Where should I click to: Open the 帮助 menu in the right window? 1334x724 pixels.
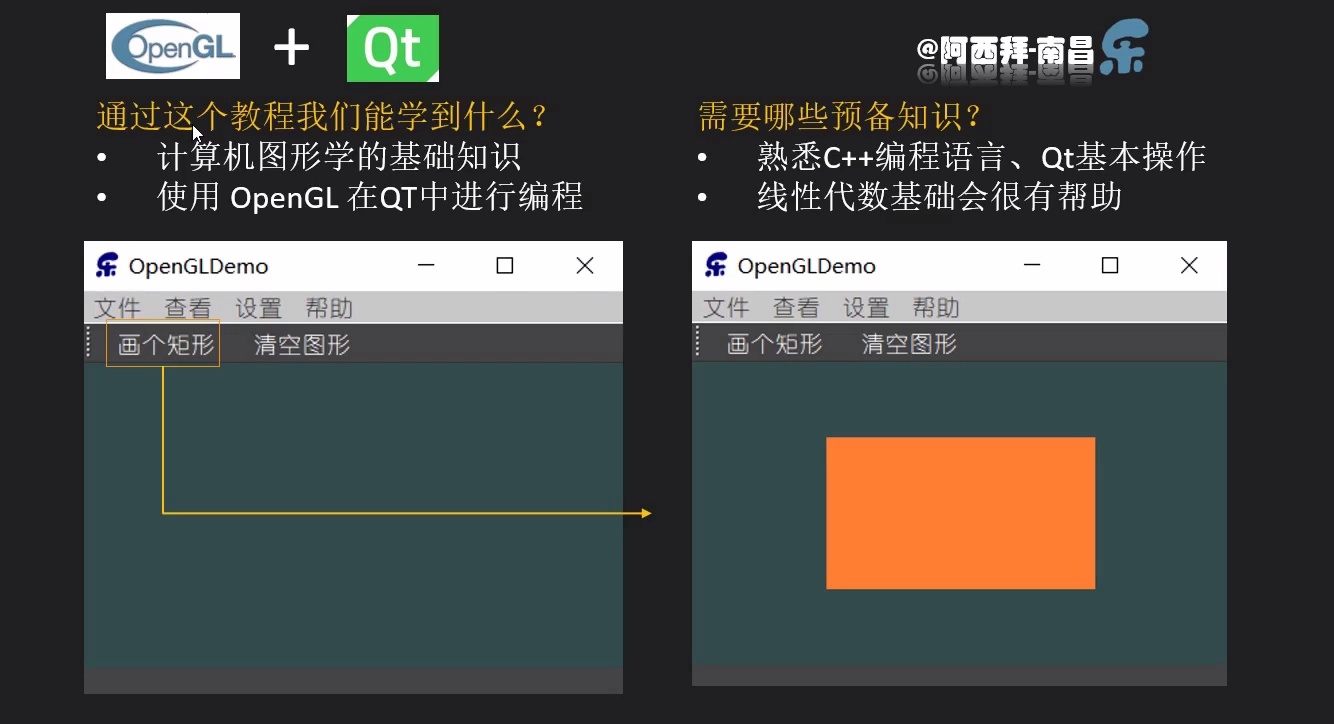(x=935, y=308)
